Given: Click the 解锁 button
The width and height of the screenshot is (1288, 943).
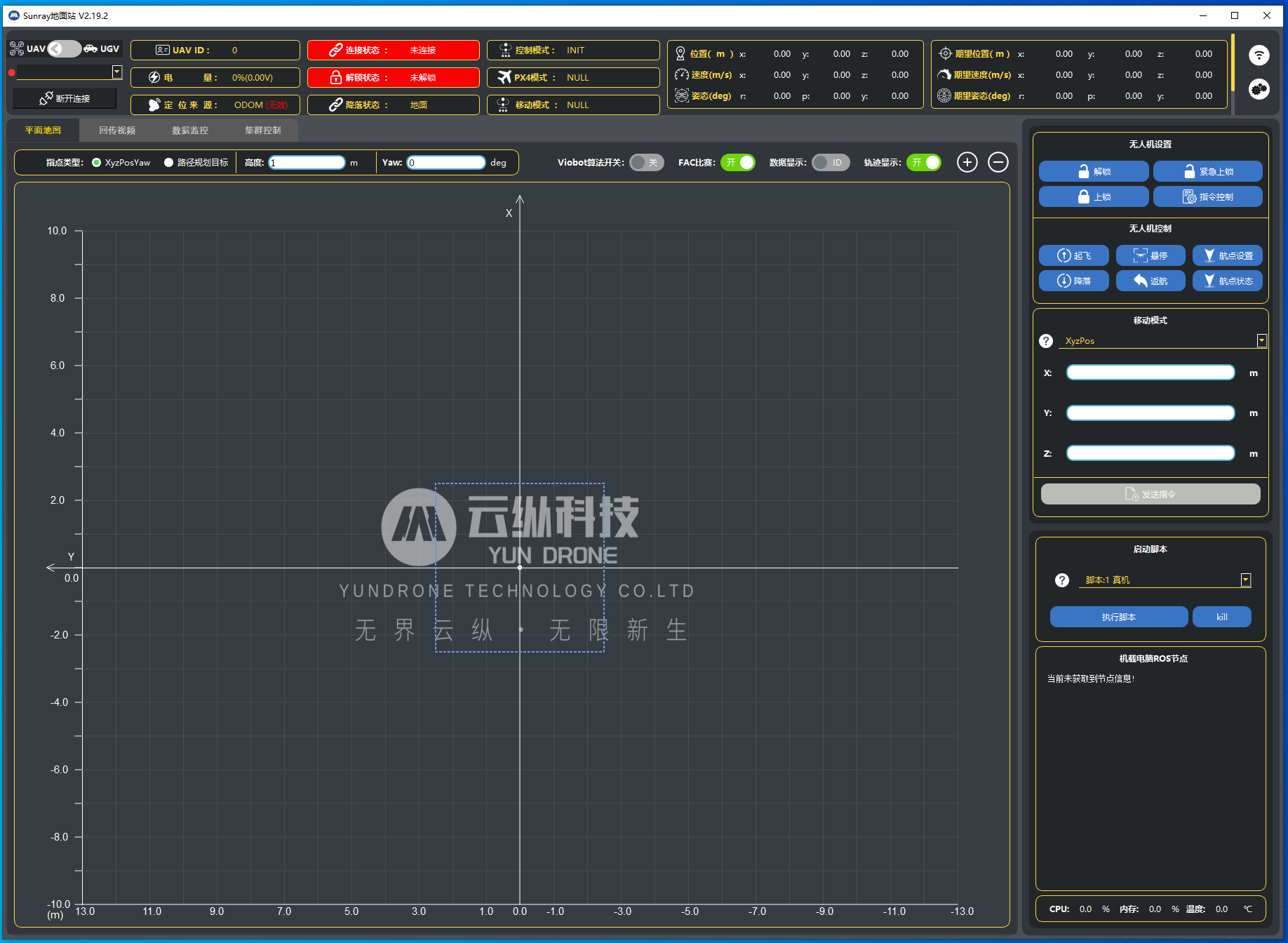Looking at the screenshot, I should coord(1094,172).
